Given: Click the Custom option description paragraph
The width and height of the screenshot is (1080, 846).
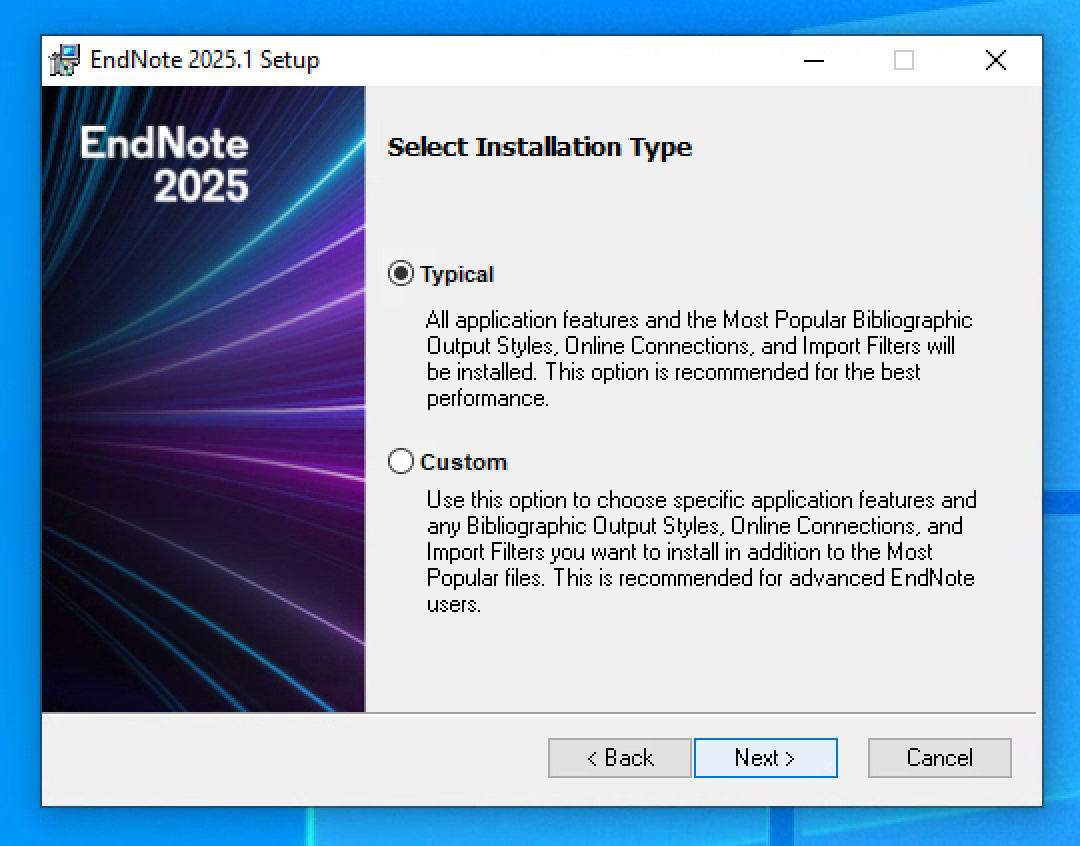Looking at the screenshot, I should point(701,551).
